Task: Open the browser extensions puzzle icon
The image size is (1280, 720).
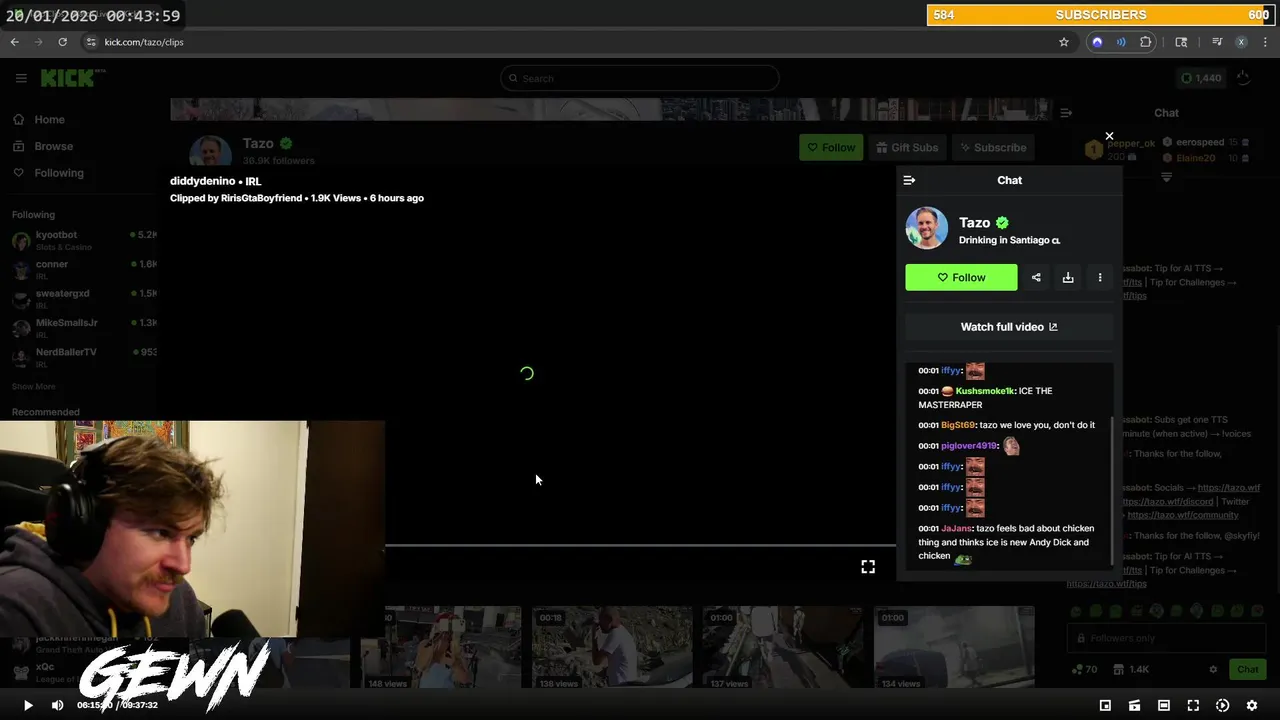Action: pyautogui.click(x=1146, y=42)
